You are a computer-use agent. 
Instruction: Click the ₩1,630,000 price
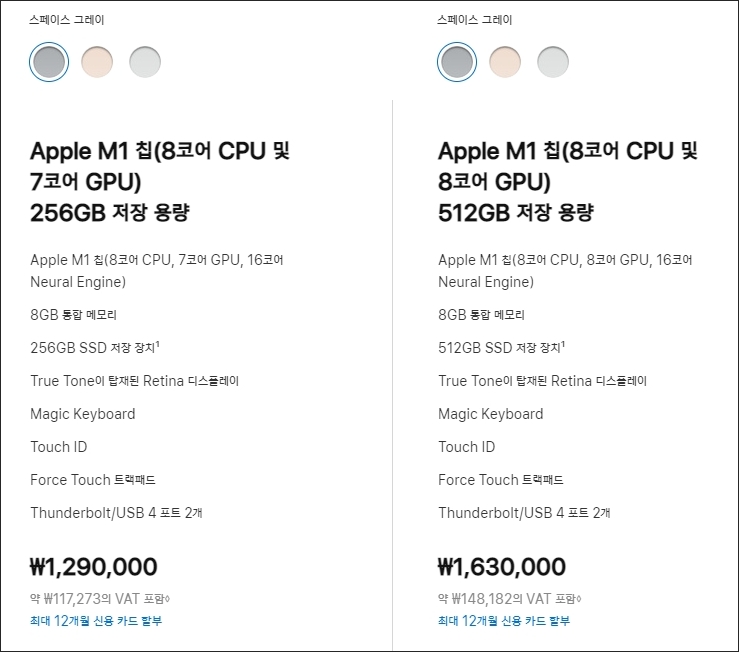(x=501, y=567)
